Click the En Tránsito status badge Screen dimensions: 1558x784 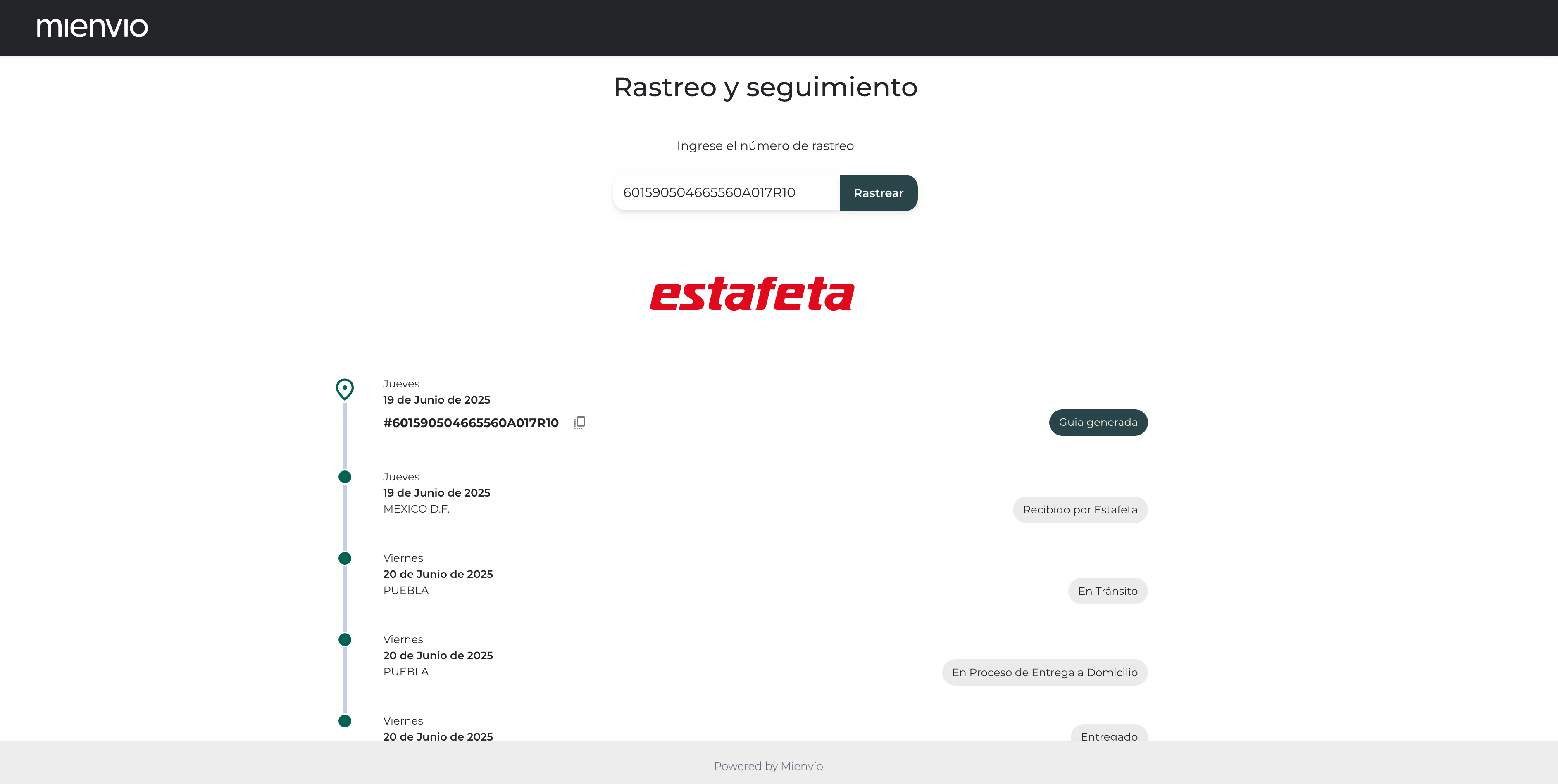coord(1108,591)
